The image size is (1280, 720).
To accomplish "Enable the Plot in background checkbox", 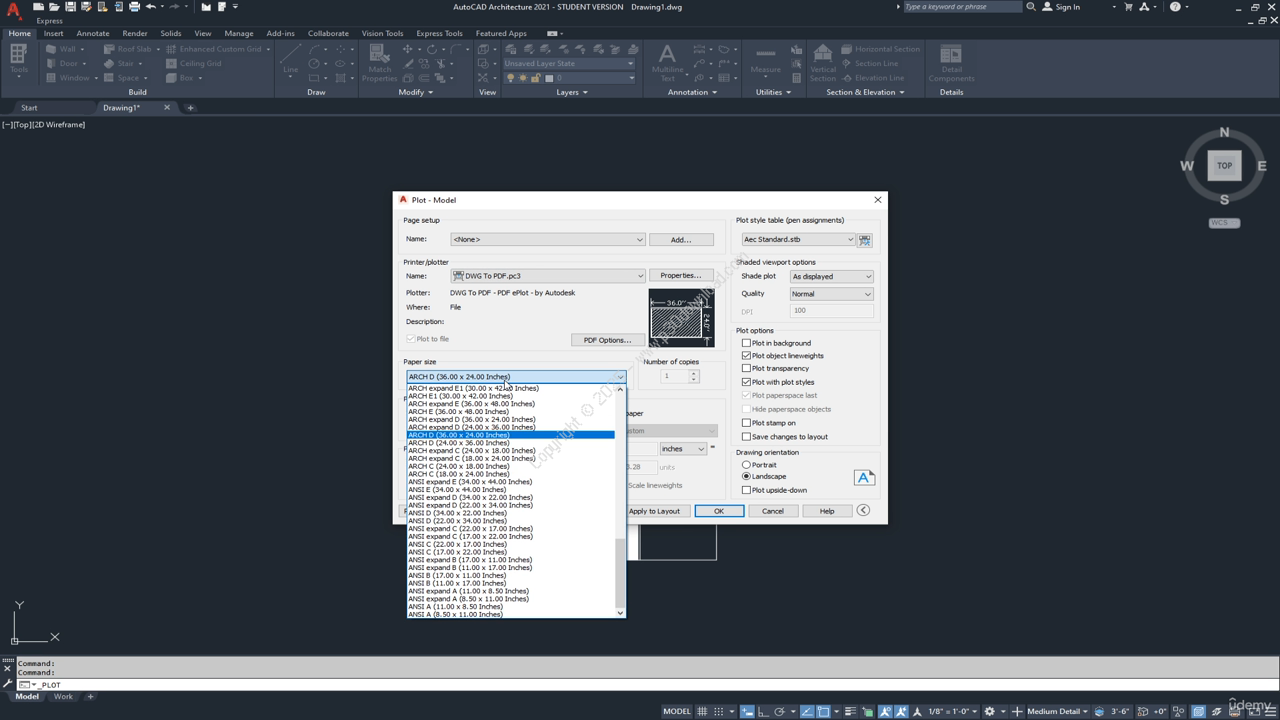I will click(x=746, y=343).
